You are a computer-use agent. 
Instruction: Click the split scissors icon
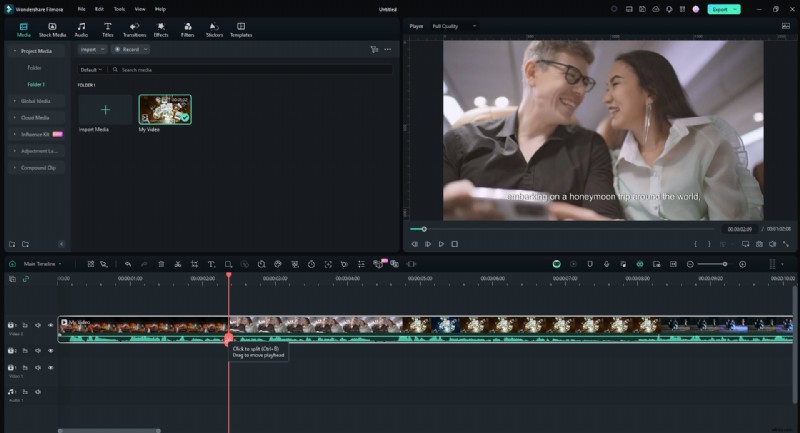(x=178, y=264)
